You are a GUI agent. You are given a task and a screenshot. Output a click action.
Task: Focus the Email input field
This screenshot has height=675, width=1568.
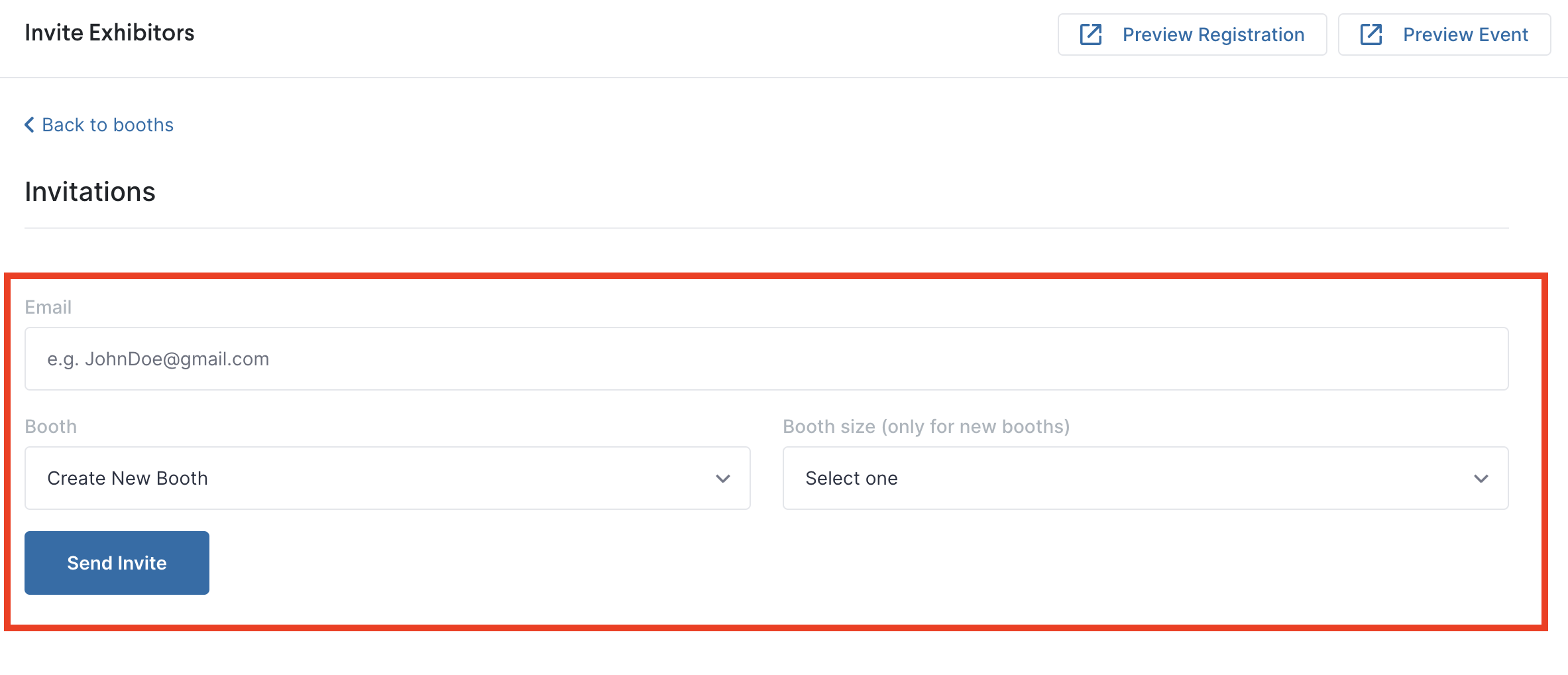[x=767, y=359]
